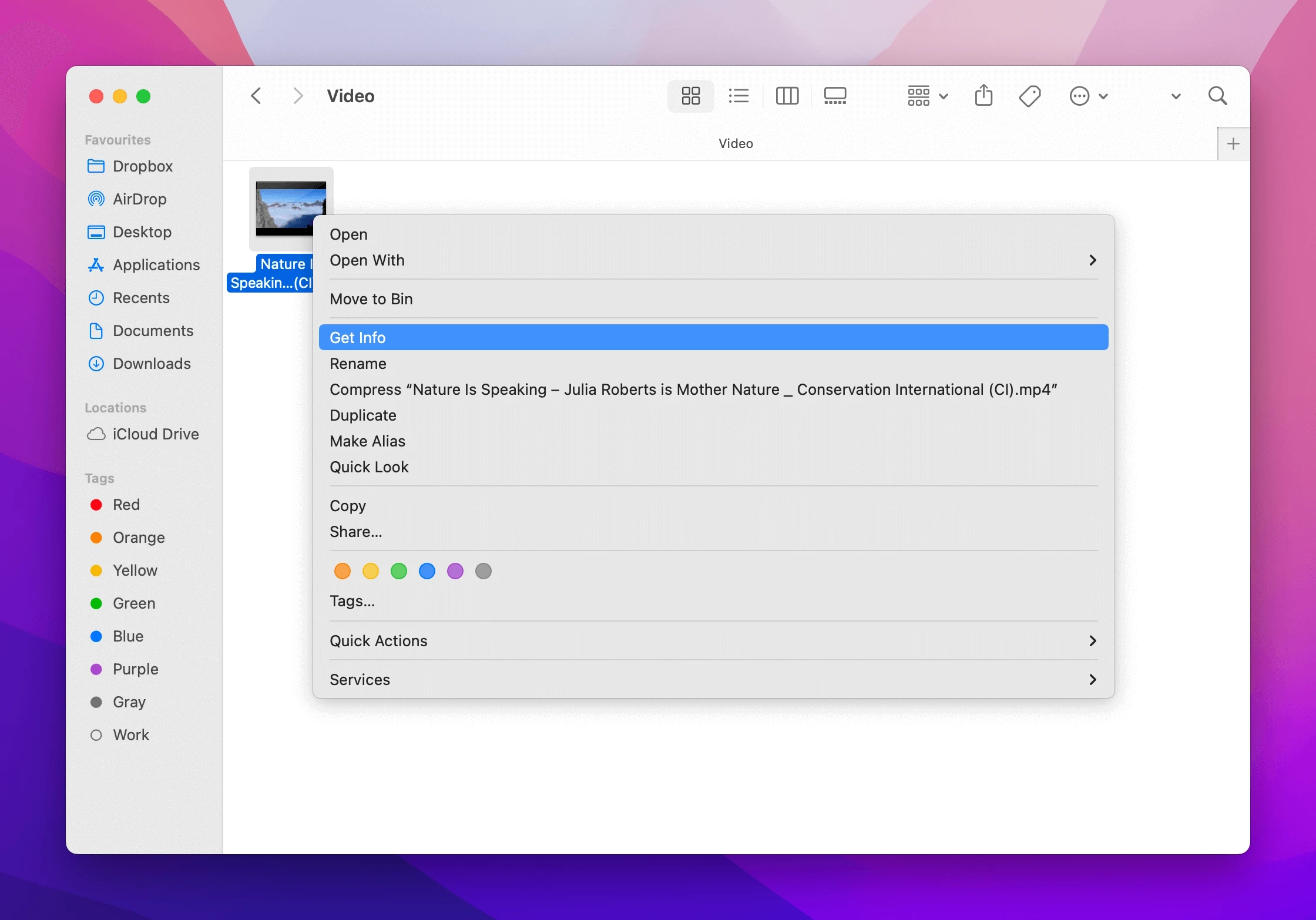Image resolution: width=1316 pixels, height=920 pixels.
Task: Click the back navigation arrow
Action: [x=256, y=96]
